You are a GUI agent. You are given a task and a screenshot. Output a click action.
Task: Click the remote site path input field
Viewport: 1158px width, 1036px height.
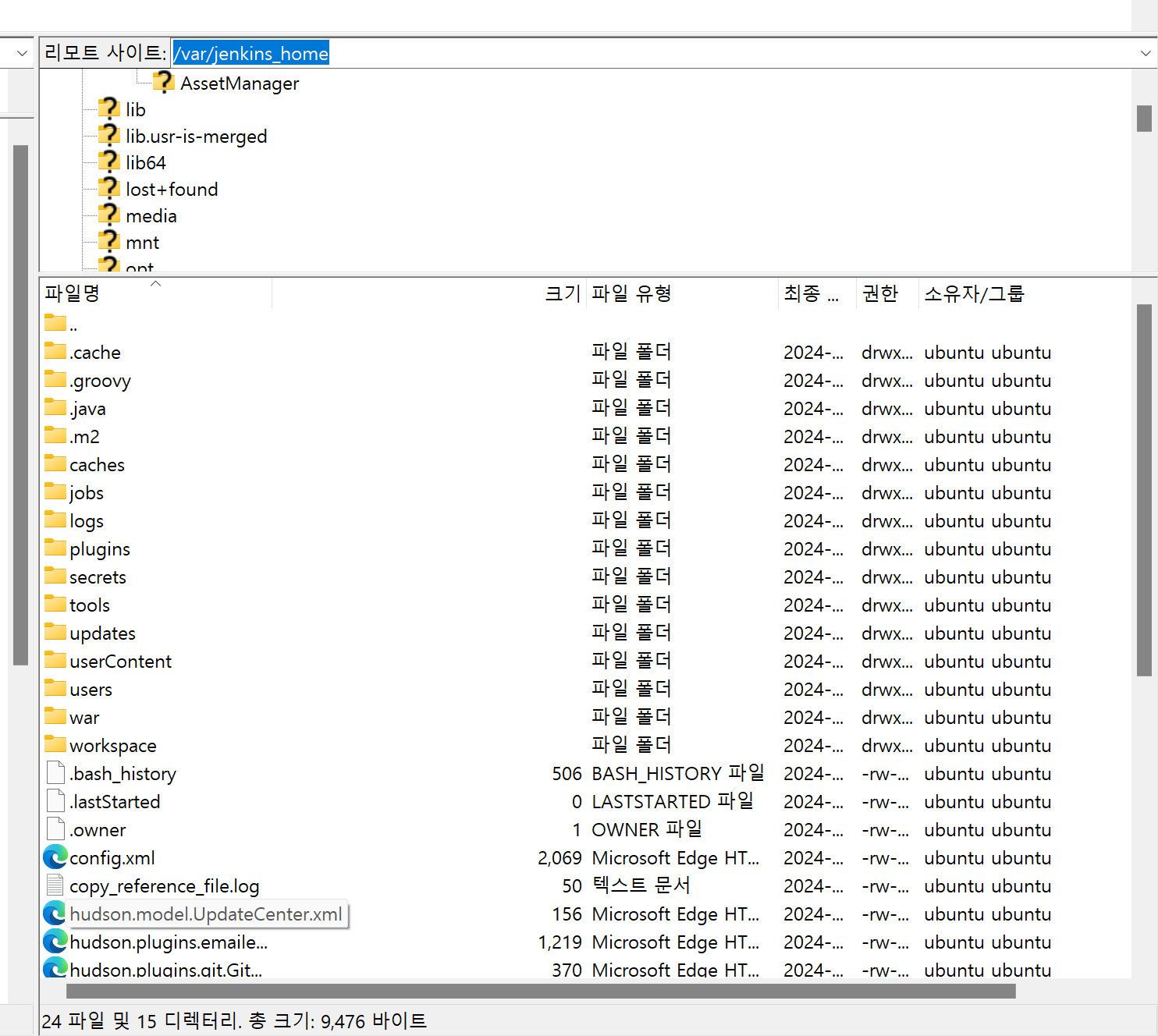[652, 53]
